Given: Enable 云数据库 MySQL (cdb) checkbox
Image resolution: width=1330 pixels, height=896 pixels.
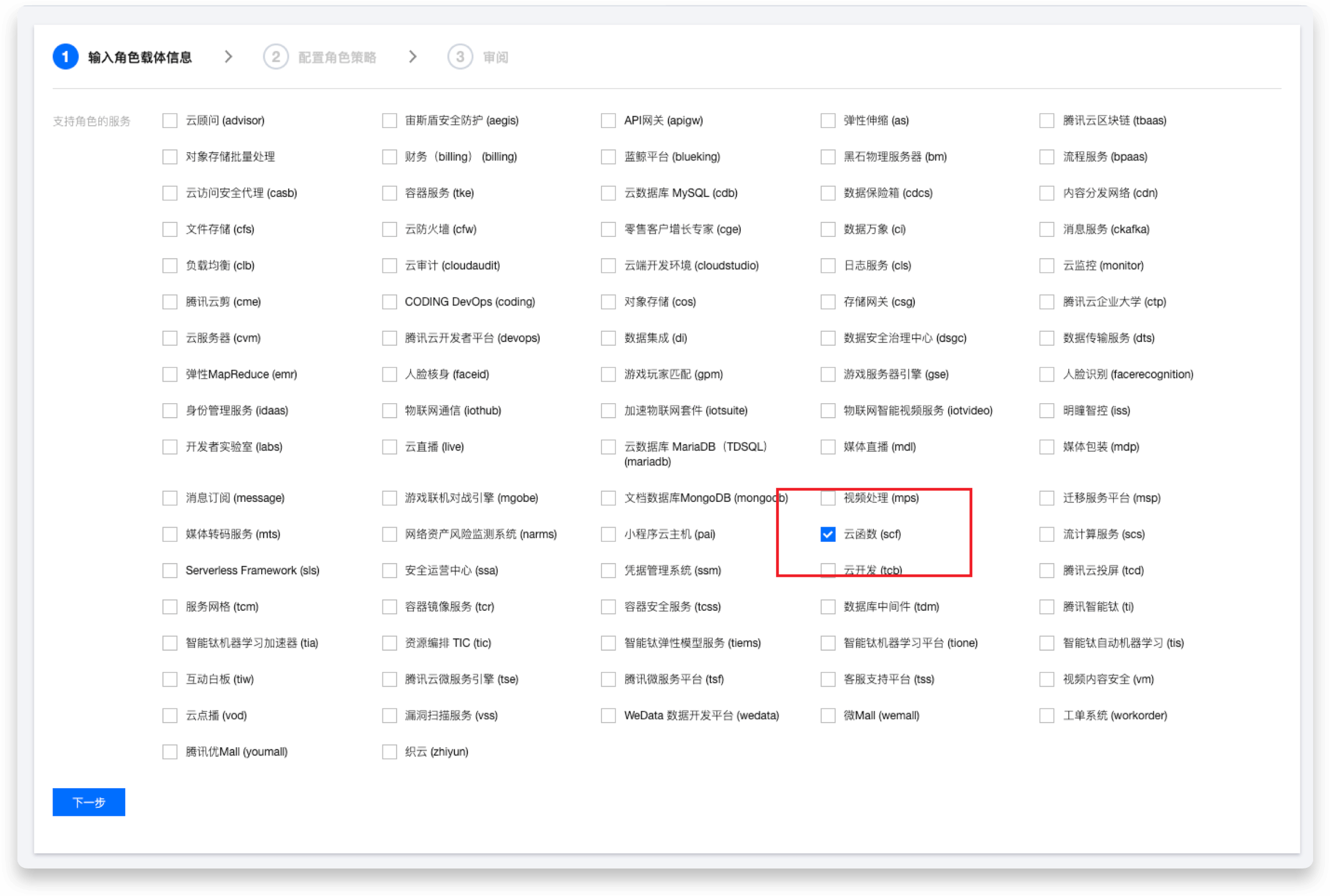Looking at the screenshot, I should (608, 193).
